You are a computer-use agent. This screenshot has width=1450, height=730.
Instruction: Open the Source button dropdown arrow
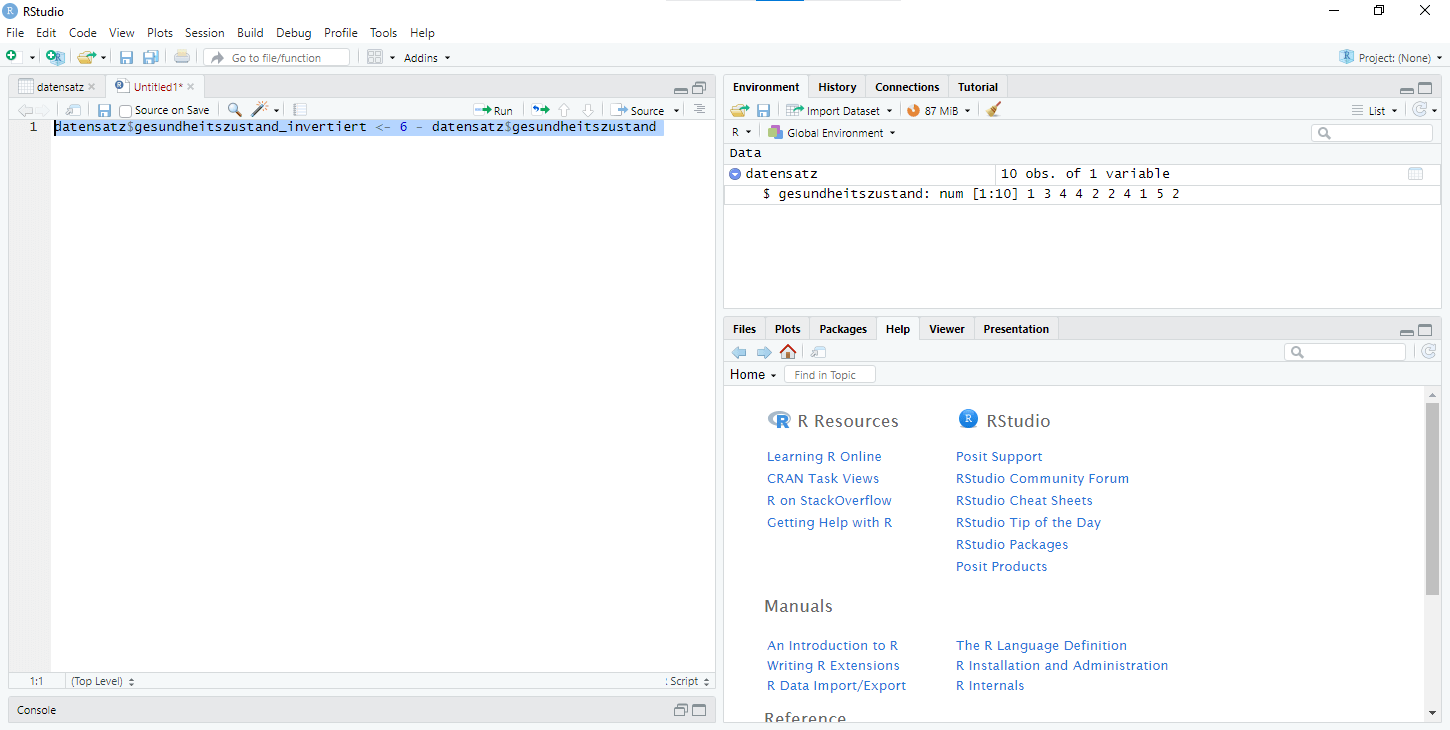point(677,111)
